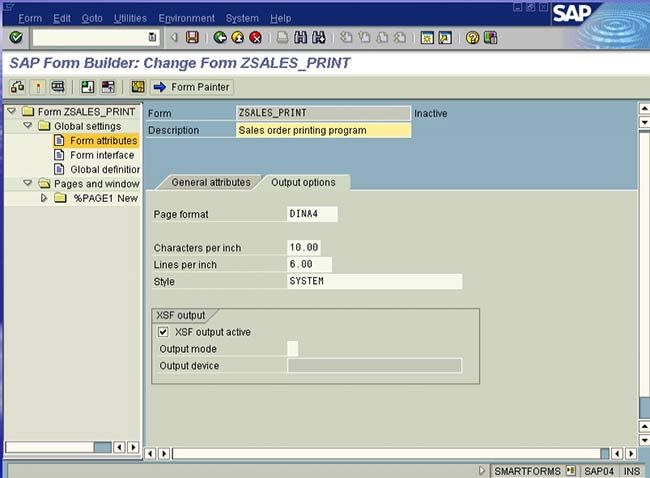Expand the %PAGE1 New page node
This screenshot has height=478, width=650.
tap(44, 198)
